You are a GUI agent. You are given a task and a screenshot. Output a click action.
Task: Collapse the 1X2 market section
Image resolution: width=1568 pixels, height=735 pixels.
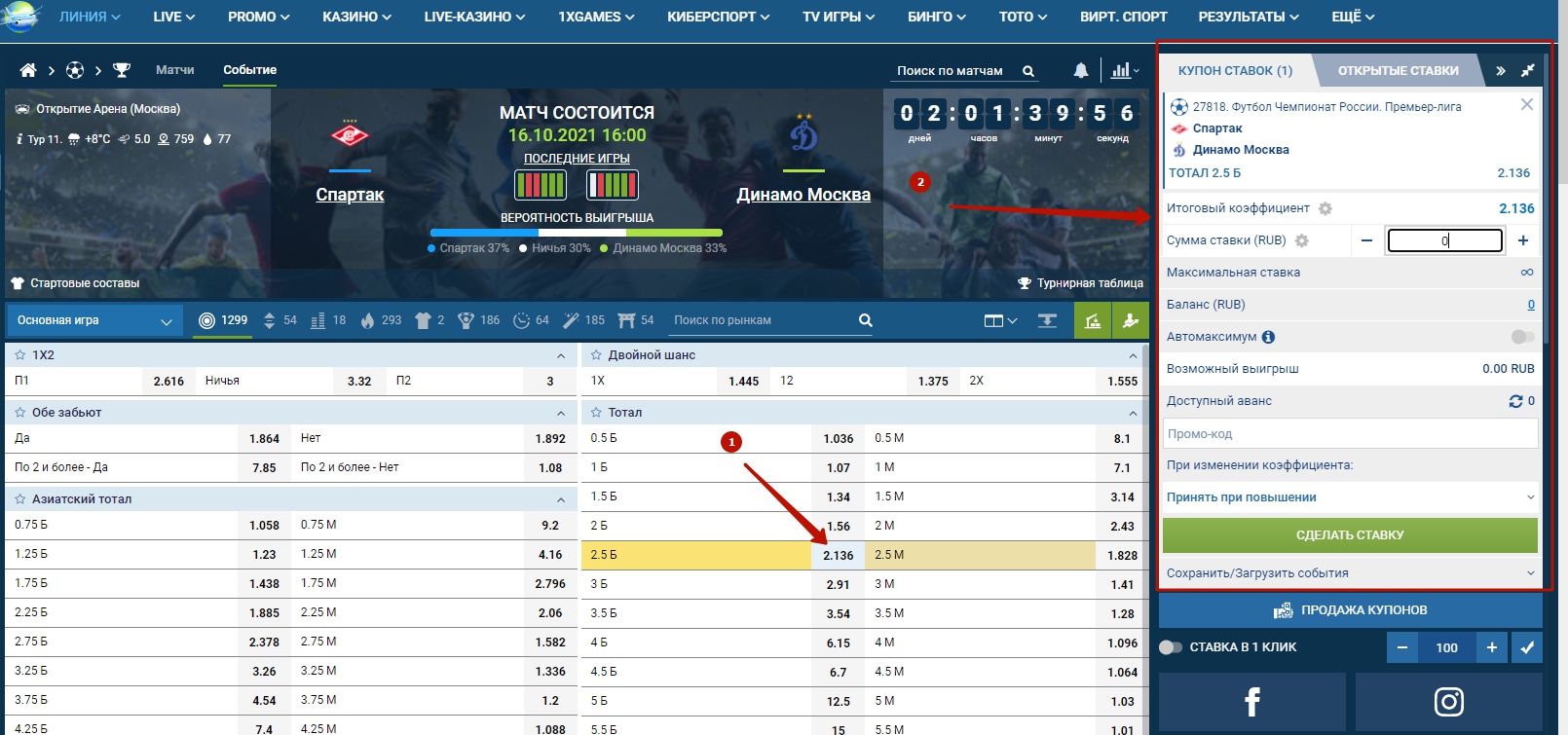pyautogui.click(x=561, y=355)
